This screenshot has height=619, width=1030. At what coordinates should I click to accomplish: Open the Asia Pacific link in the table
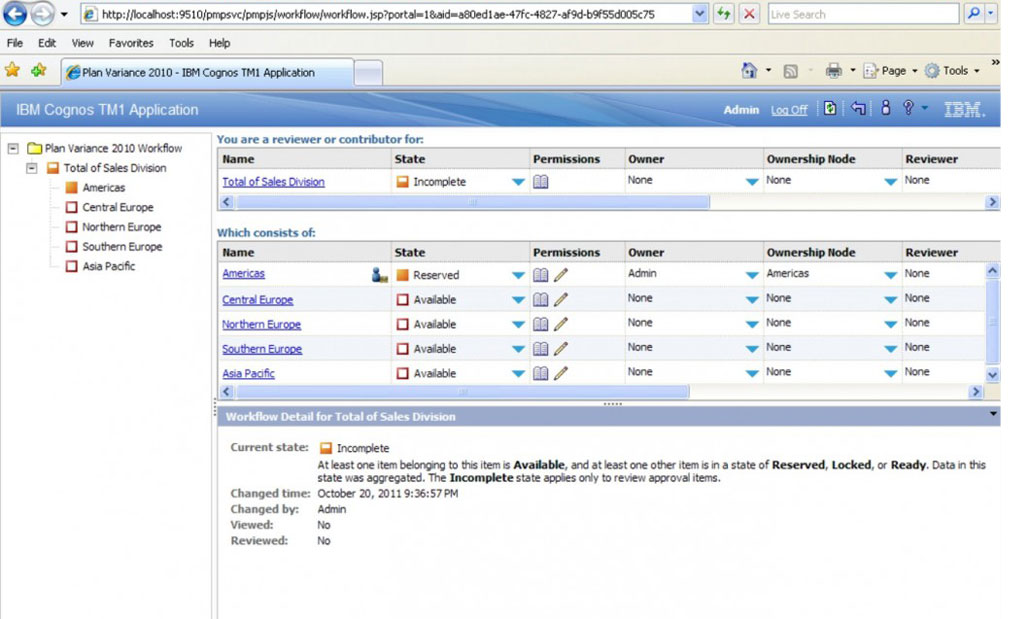[x=248, y=373]
